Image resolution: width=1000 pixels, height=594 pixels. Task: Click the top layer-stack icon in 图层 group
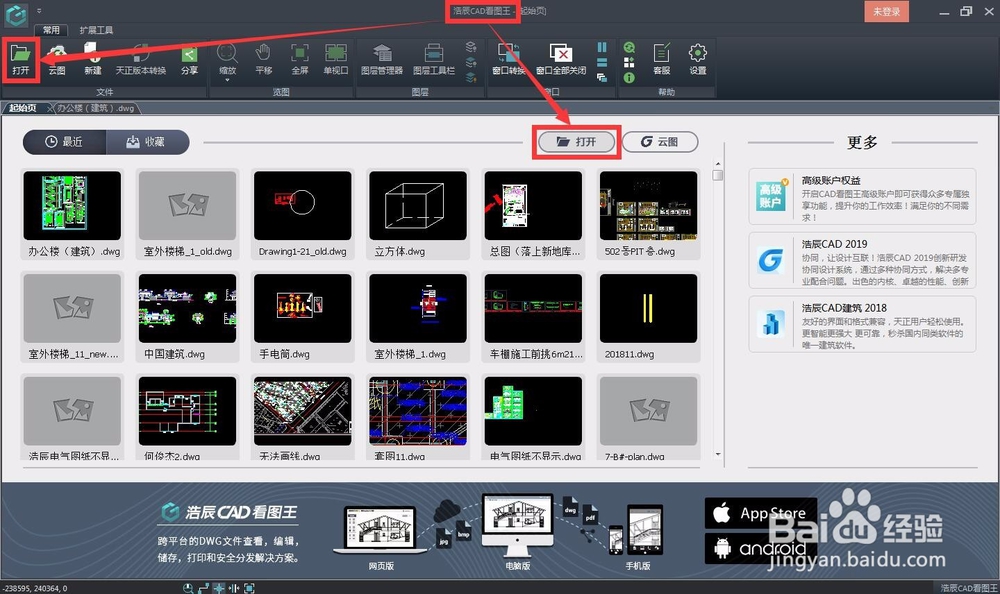click(471, 47)
